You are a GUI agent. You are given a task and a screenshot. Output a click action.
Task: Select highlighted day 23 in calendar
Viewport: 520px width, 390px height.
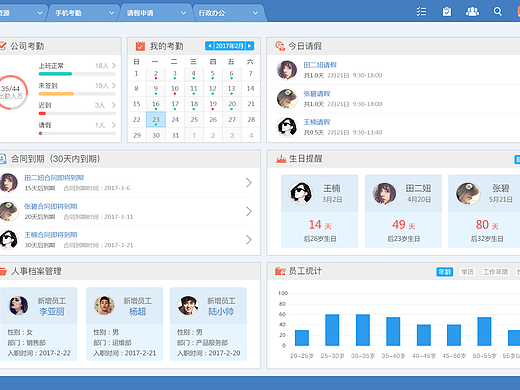coord(156,119)
